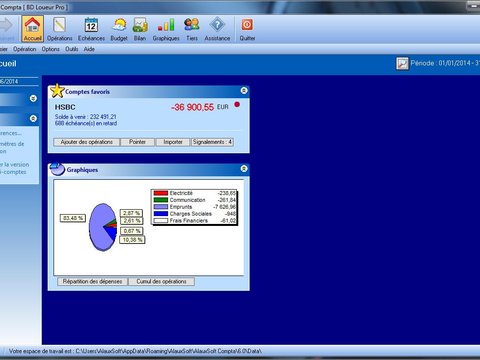This screenshot has width=480, height=360.
Task: Collapse the Comptes favoris panel
Action: click(244, 91)
